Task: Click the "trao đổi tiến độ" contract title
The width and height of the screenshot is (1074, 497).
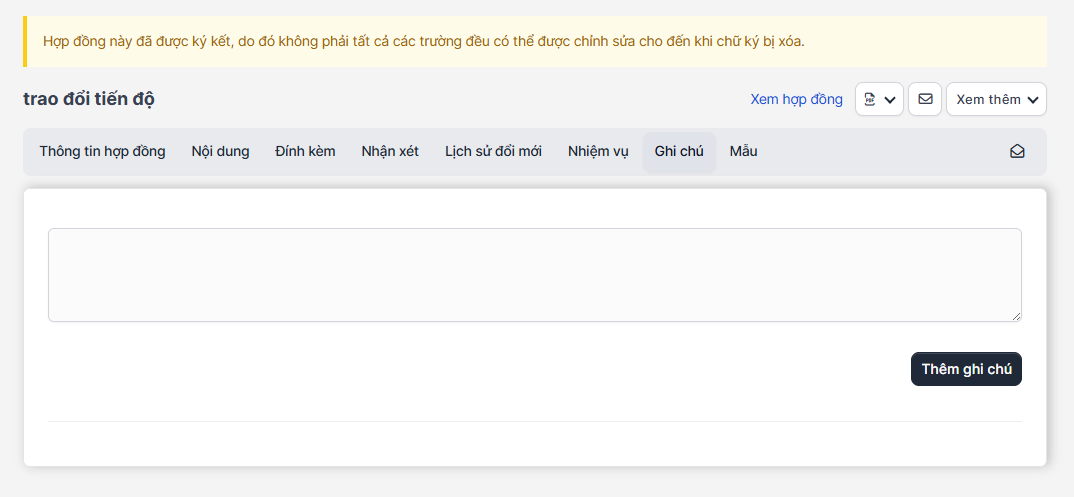Action: tap(89, 99)
